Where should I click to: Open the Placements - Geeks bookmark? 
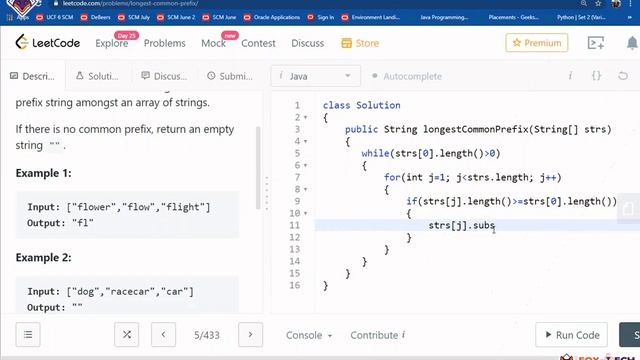513,17
